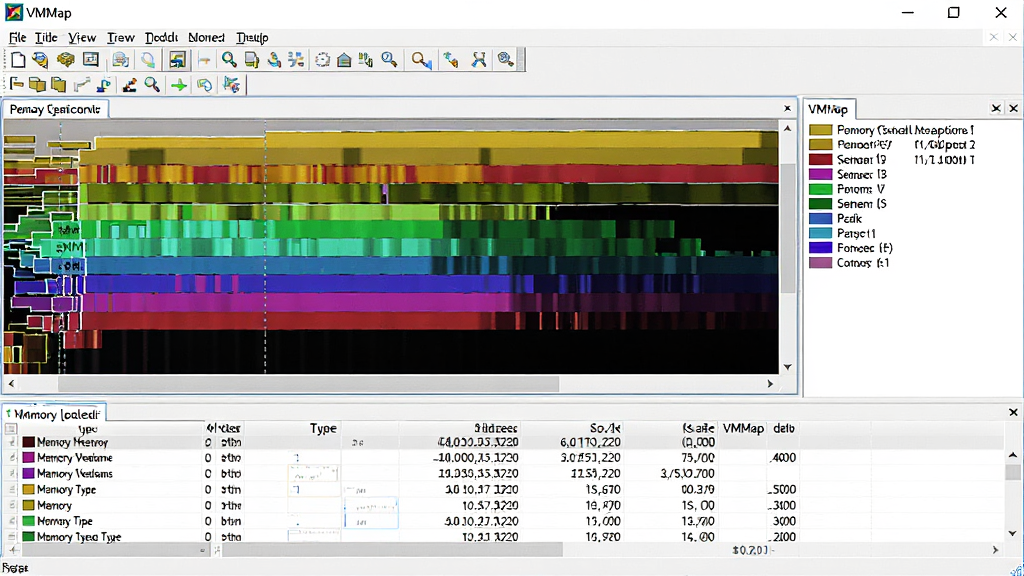Click the green Peiomx legend swatch
The width and height of the screenshot is (1024, 576).
tap(820, 189)
